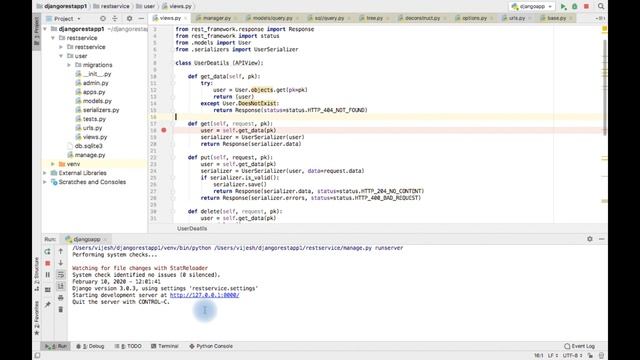Pause output in the Run panel

(x=47, y=275)
